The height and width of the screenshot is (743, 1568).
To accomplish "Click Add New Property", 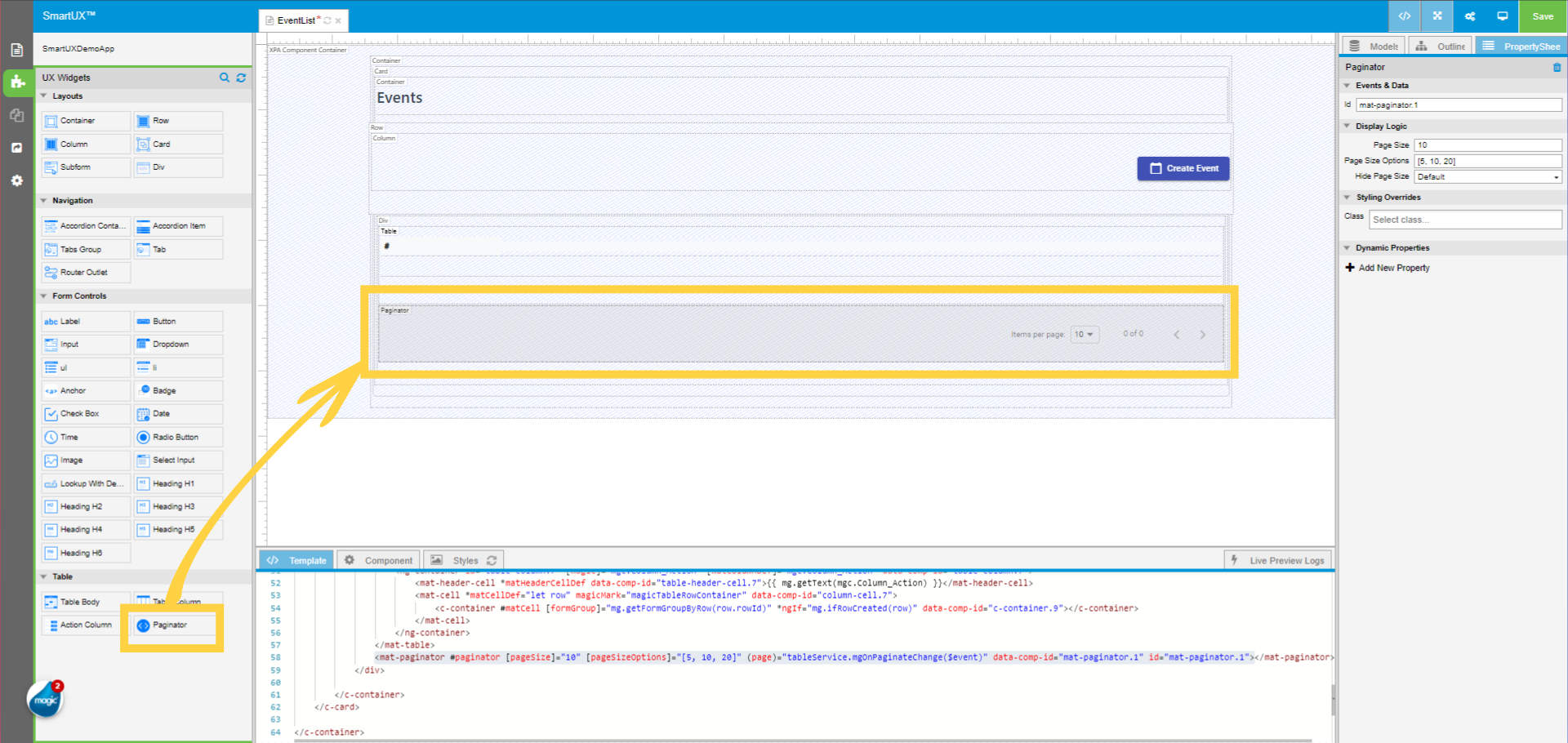I will [x=1393, y=268].
